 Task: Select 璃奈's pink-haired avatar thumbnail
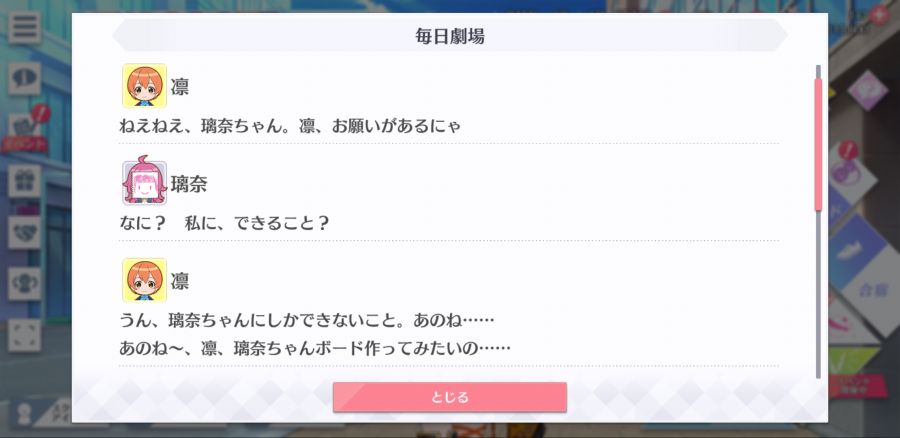pyautogui.click(x=144, y=182)
